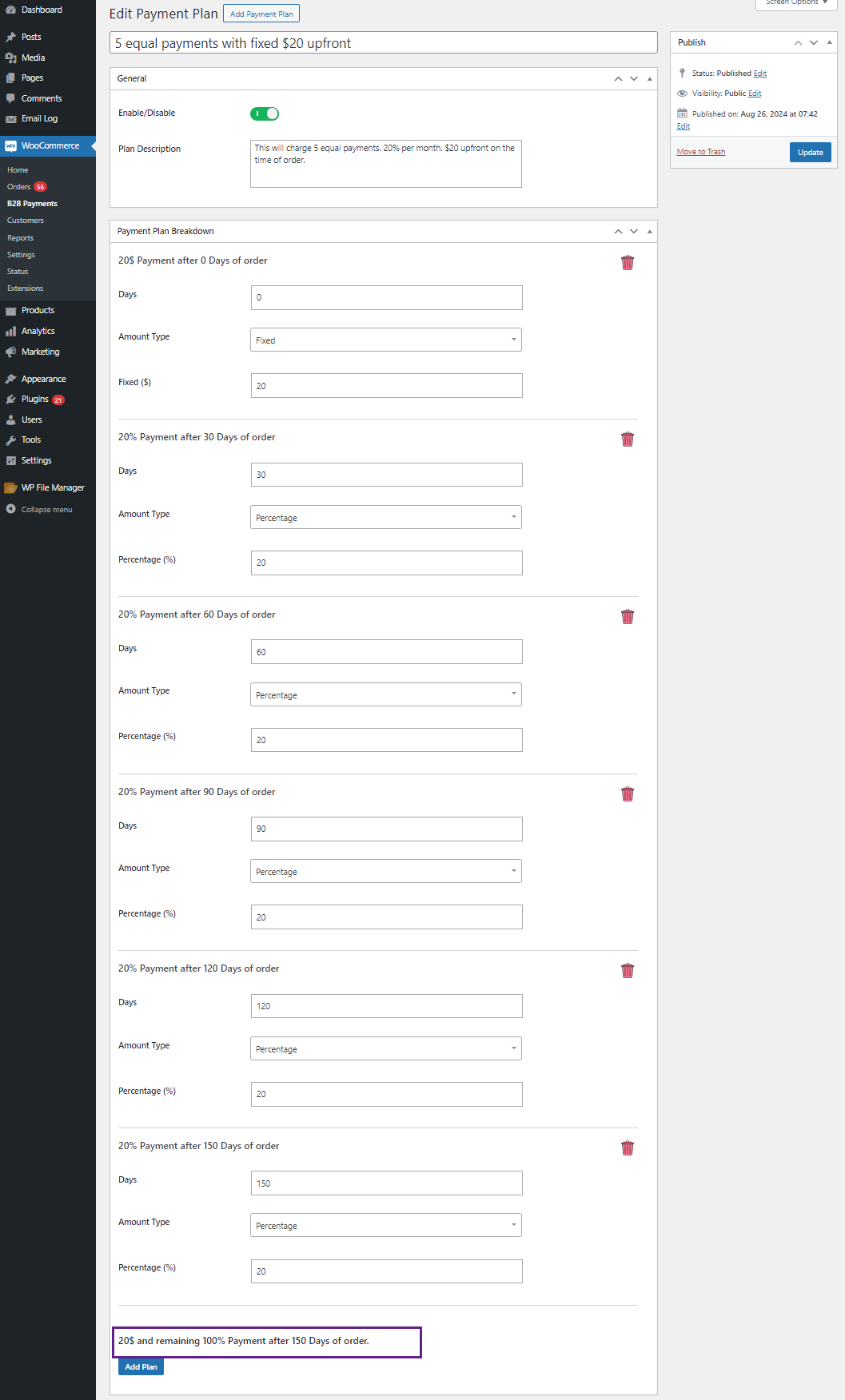Click the Move to Trash link
The height and width of the screenshot is (1400, 845).
[x=701, y=152]
